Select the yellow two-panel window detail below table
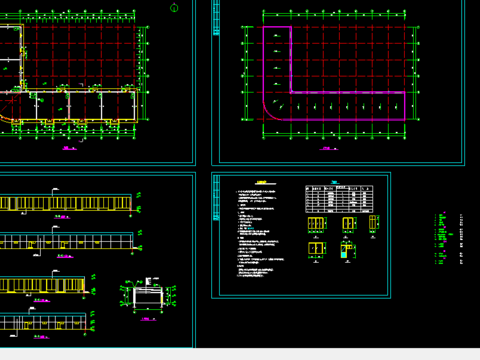Viewport: 480px width, 360px height. point(348,223)
